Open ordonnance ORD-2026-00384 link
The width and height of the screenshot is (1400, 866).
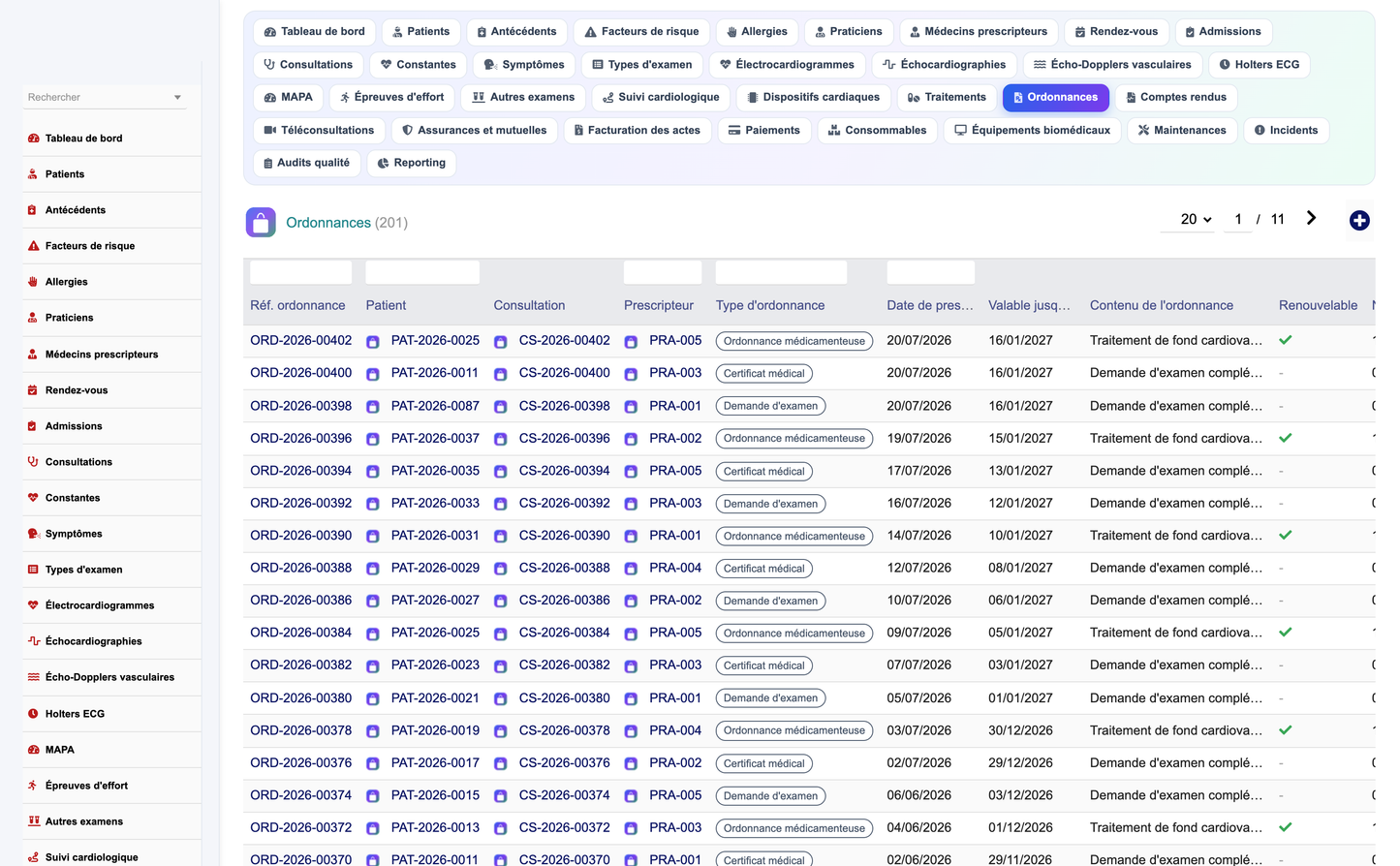[301, 633]
